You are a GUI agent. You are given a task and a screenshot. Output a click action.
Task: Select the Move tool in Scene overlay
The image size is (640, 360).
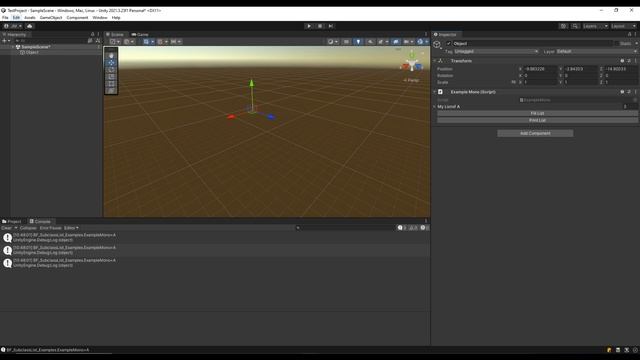pyautogui.click(x=111, y=63)
